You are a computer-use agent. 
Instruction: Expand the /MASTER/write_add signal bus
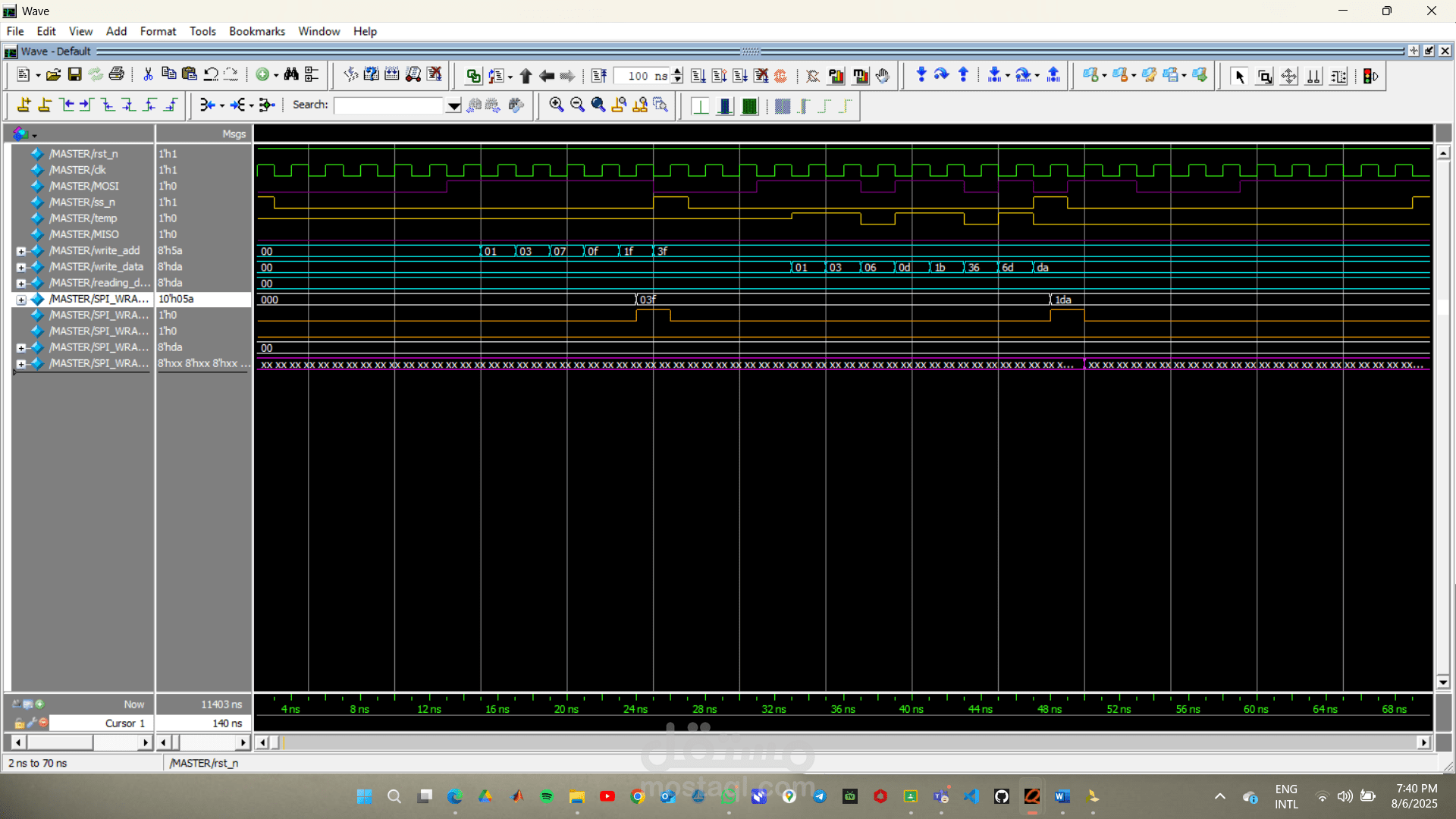(21, 251)
